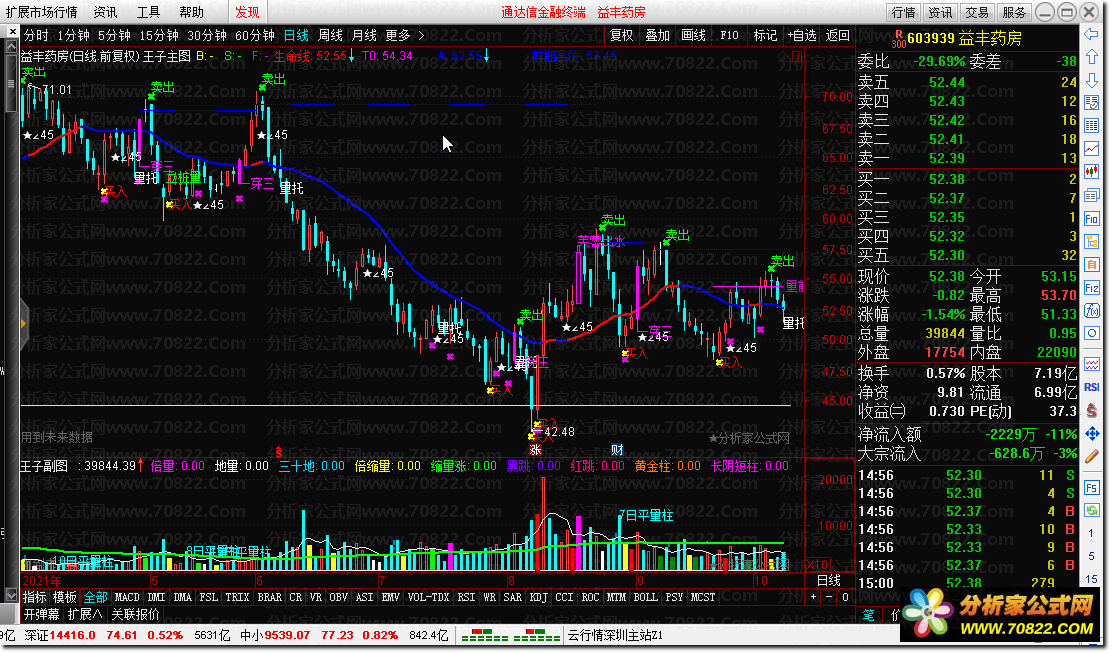
Task: Open the 复权 adjustment menu
Action: (x=621, y=35)
